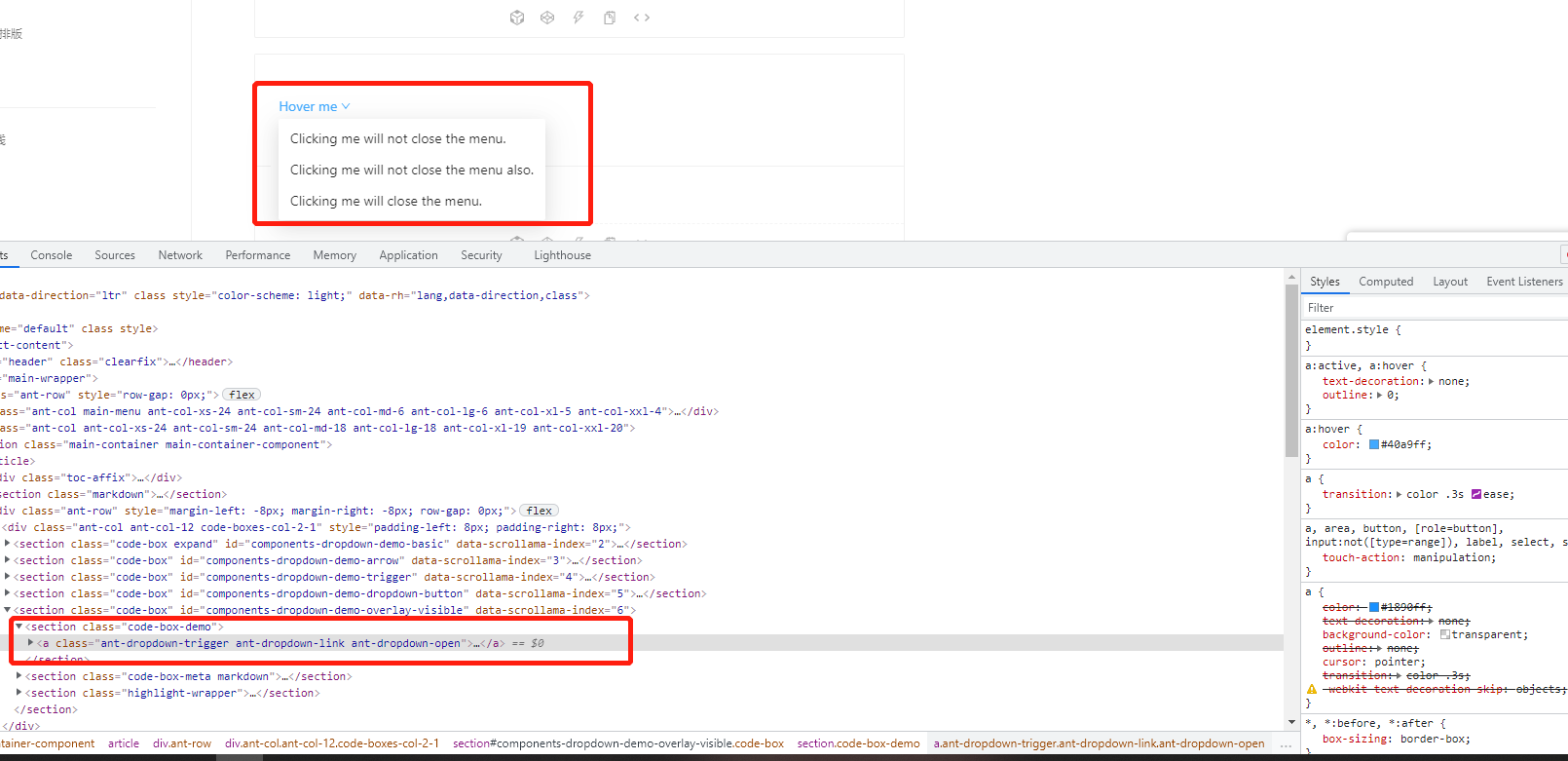Switch to the Console tab
1568x761 pixels.
(x=52, y=255)
